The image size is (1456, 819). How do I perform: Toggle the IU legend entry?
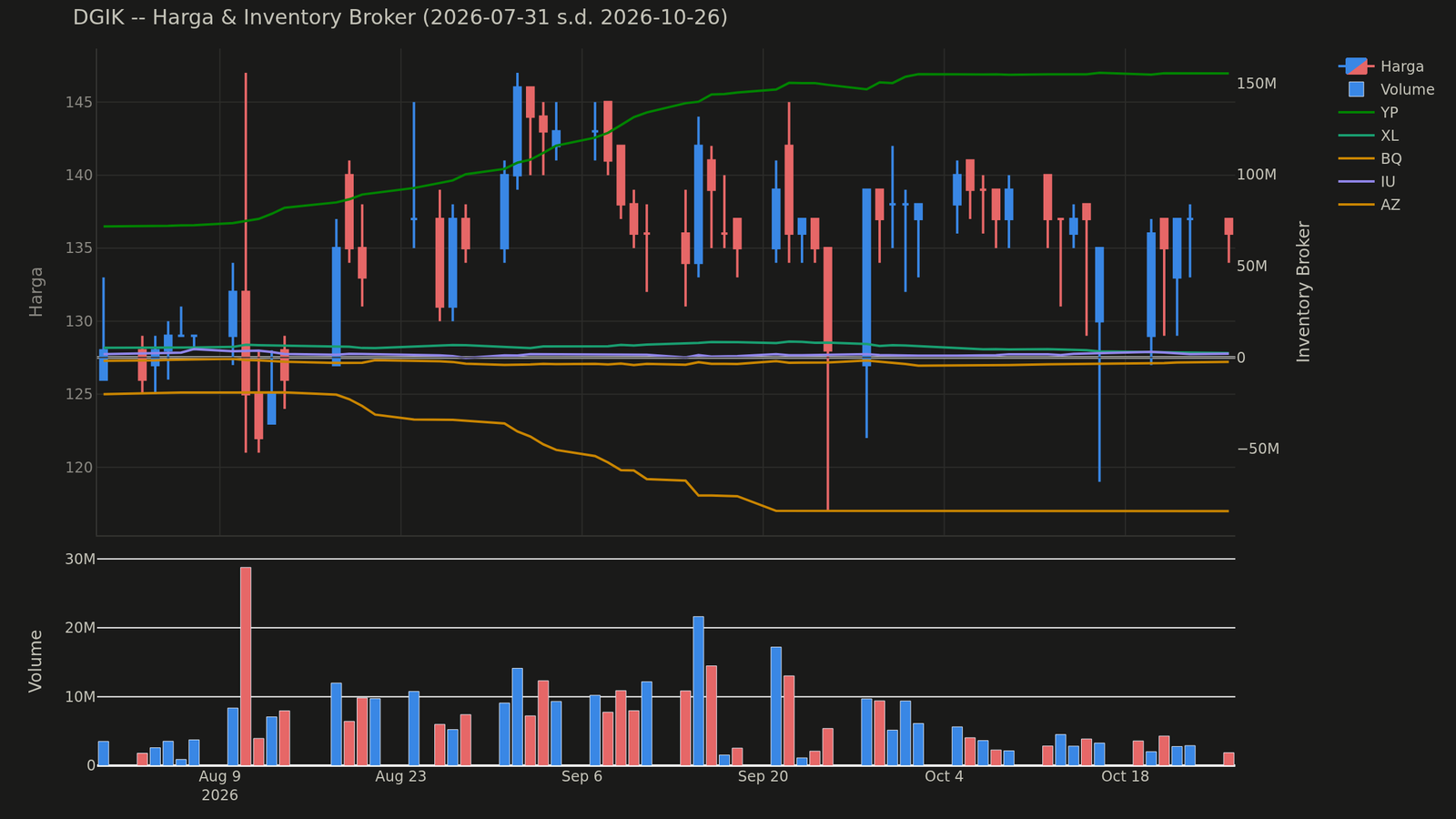[1368, 182]
